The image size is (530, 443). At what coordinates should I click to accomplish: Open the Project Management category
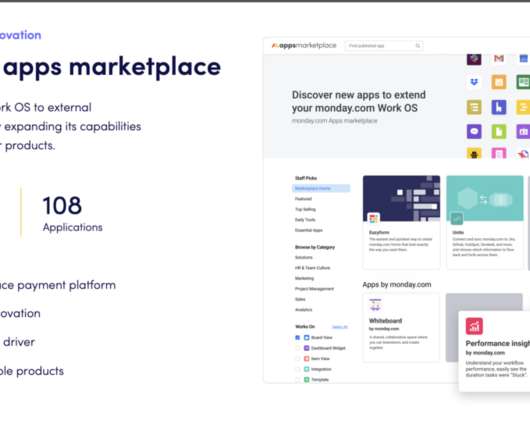pos(314,289)
